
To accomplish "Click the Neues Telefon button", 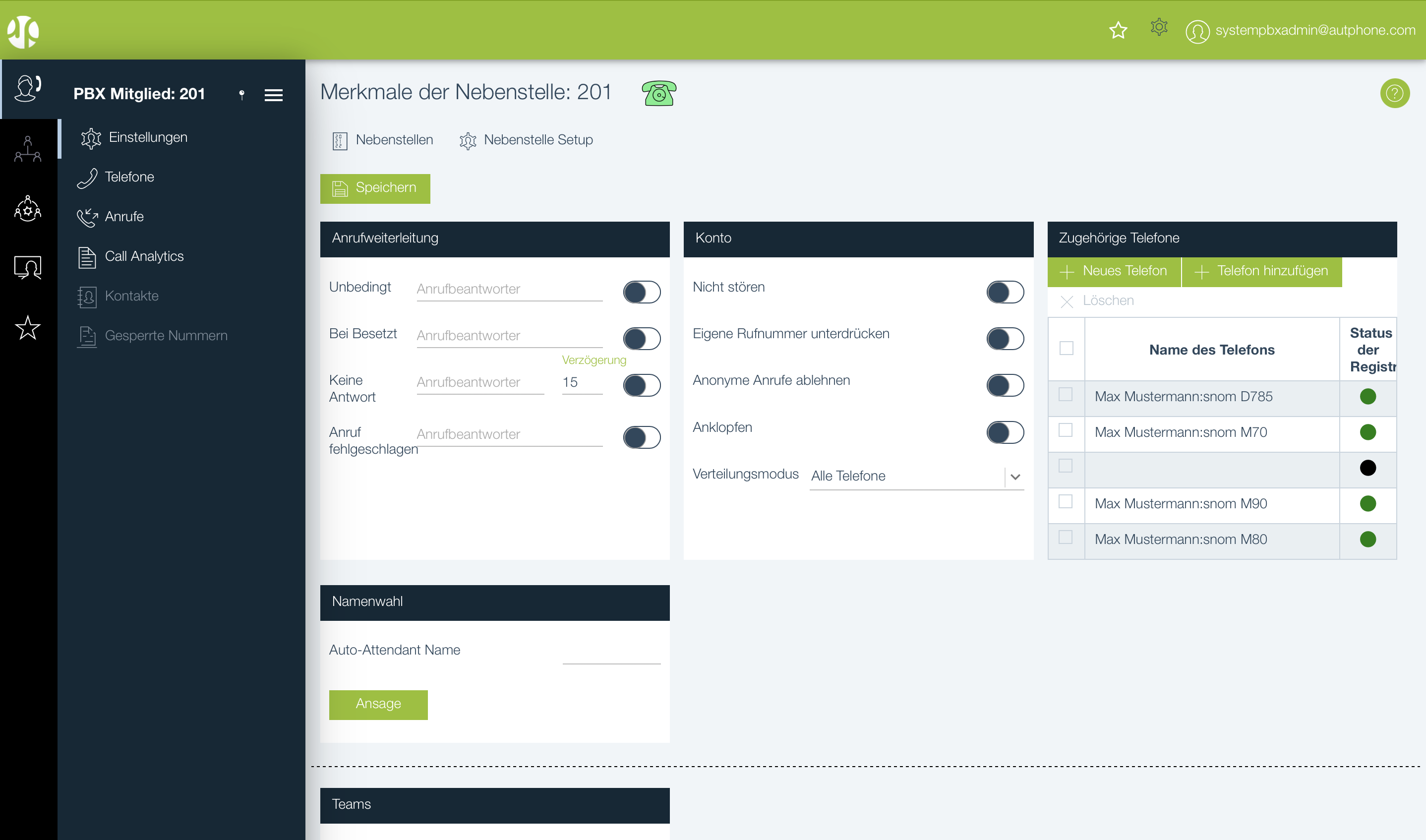I will [1114, 271].
